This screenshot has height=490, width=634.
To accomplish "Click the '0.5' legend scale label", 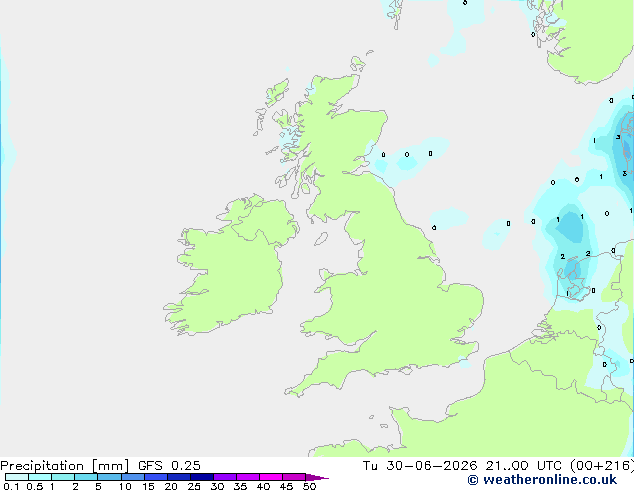I will click(x=35, y=486).
